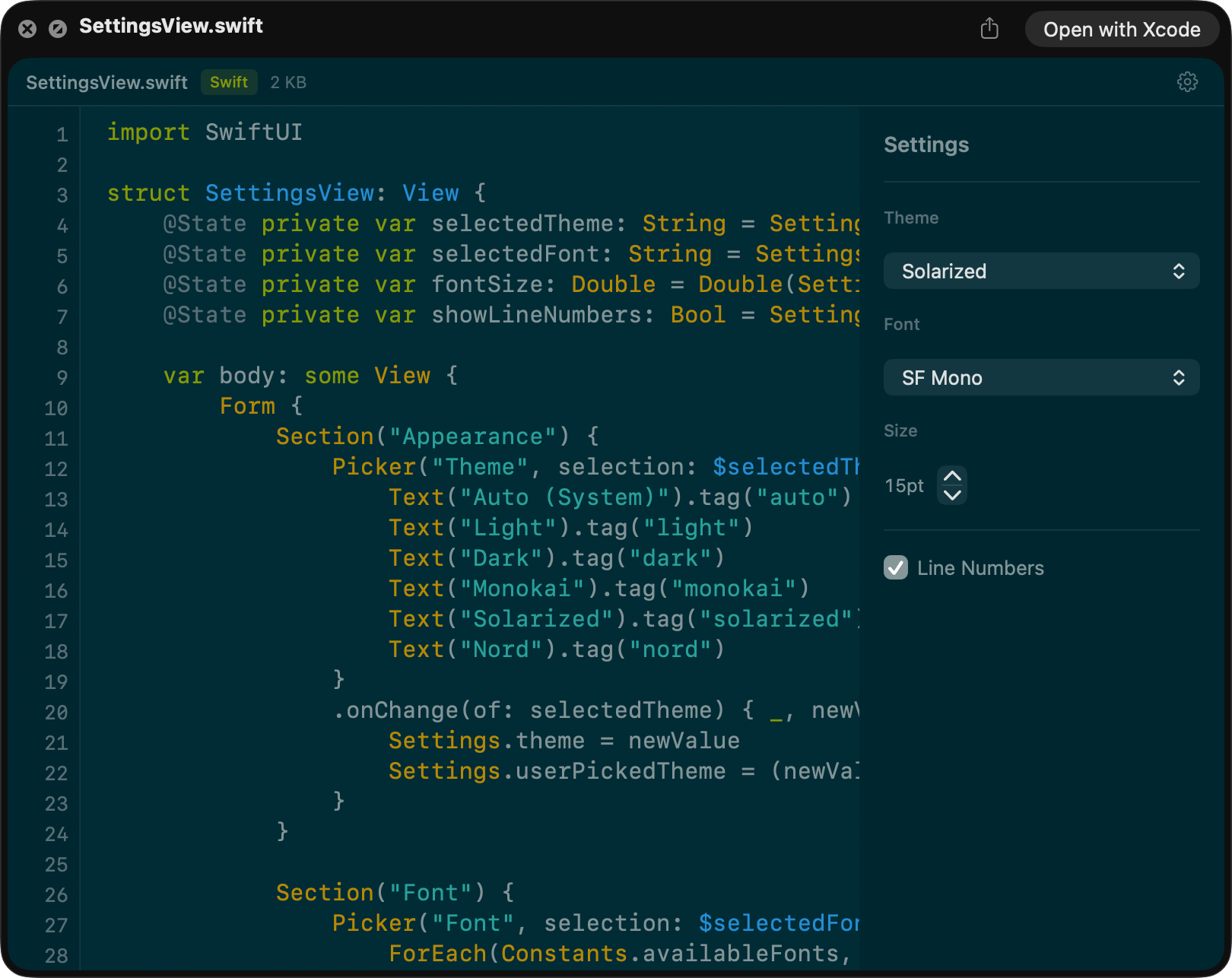Image resolution: width=1232 pixels, height=978 pixels.
Task: Click the exit full view circle icon
Action: (58, 29)
